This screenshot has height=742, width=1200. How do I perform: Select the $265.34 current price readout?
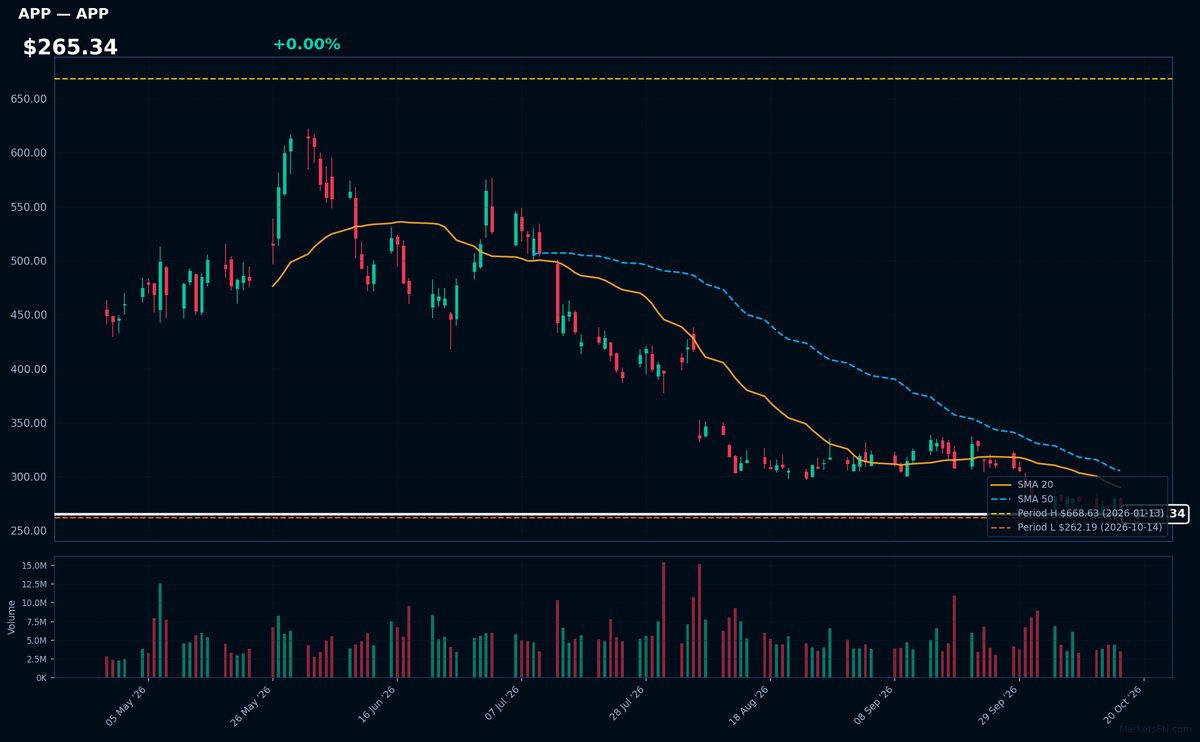coord(70,47)
